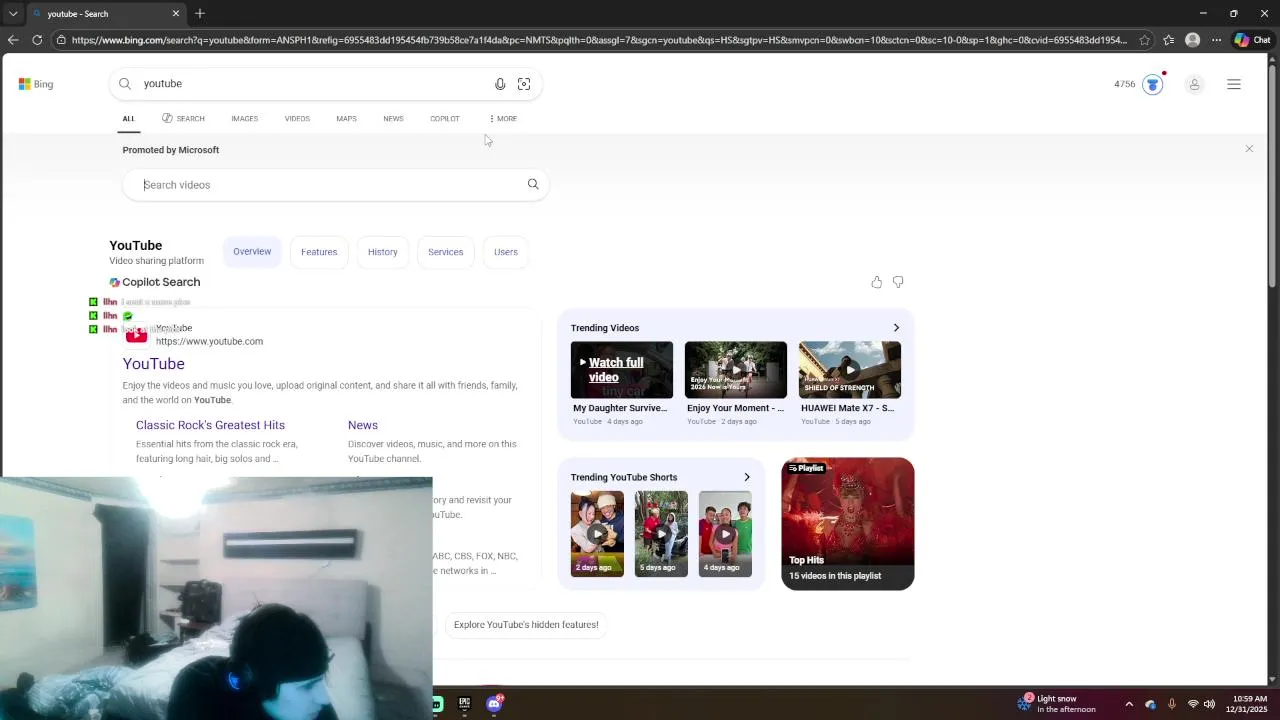
Task: Click the site info lock icon
Action: tap(61, 40)
